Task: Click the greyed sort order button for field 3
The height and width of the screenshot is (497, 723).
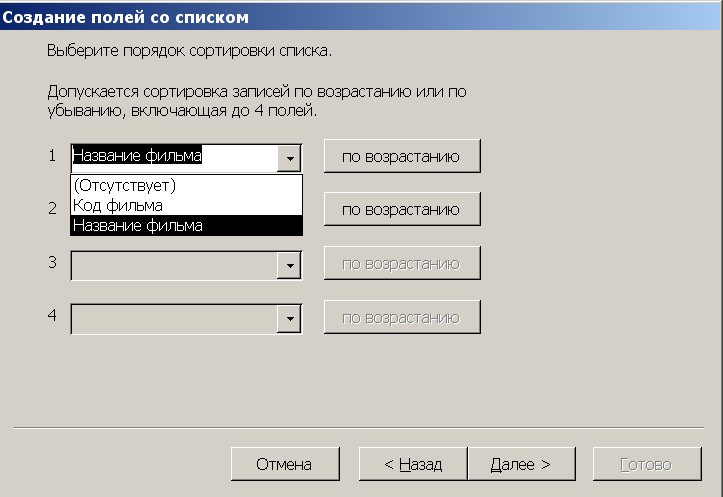Action: (402, 263)
